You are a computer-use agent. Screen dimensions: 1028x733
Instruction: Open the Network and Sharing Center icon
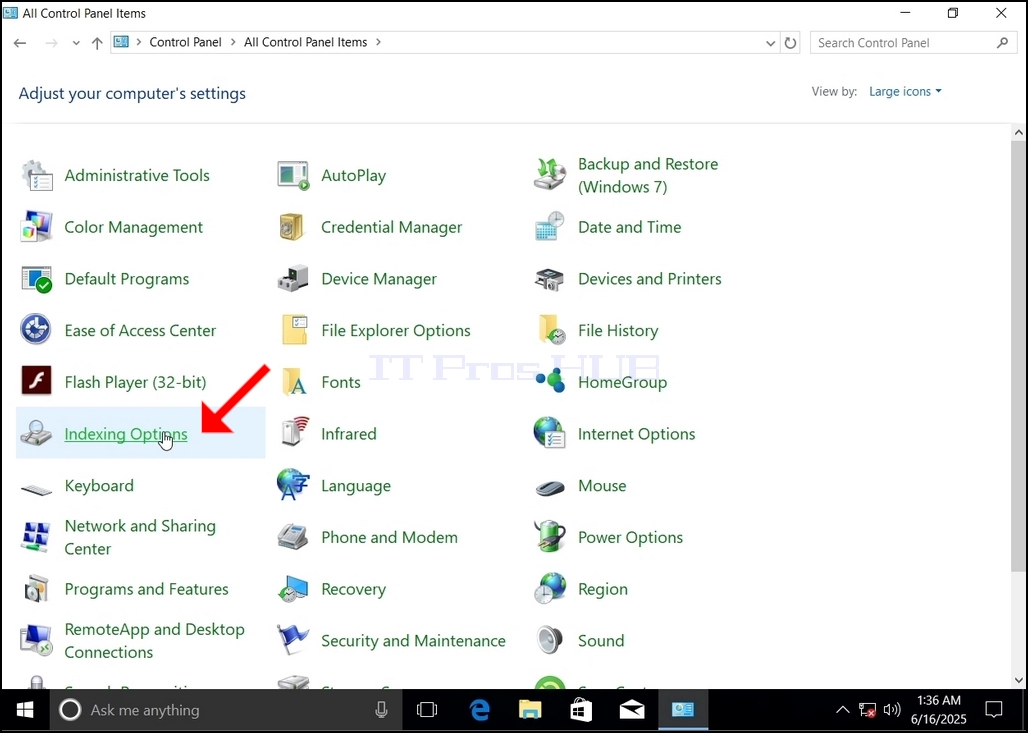click(36, 537)
